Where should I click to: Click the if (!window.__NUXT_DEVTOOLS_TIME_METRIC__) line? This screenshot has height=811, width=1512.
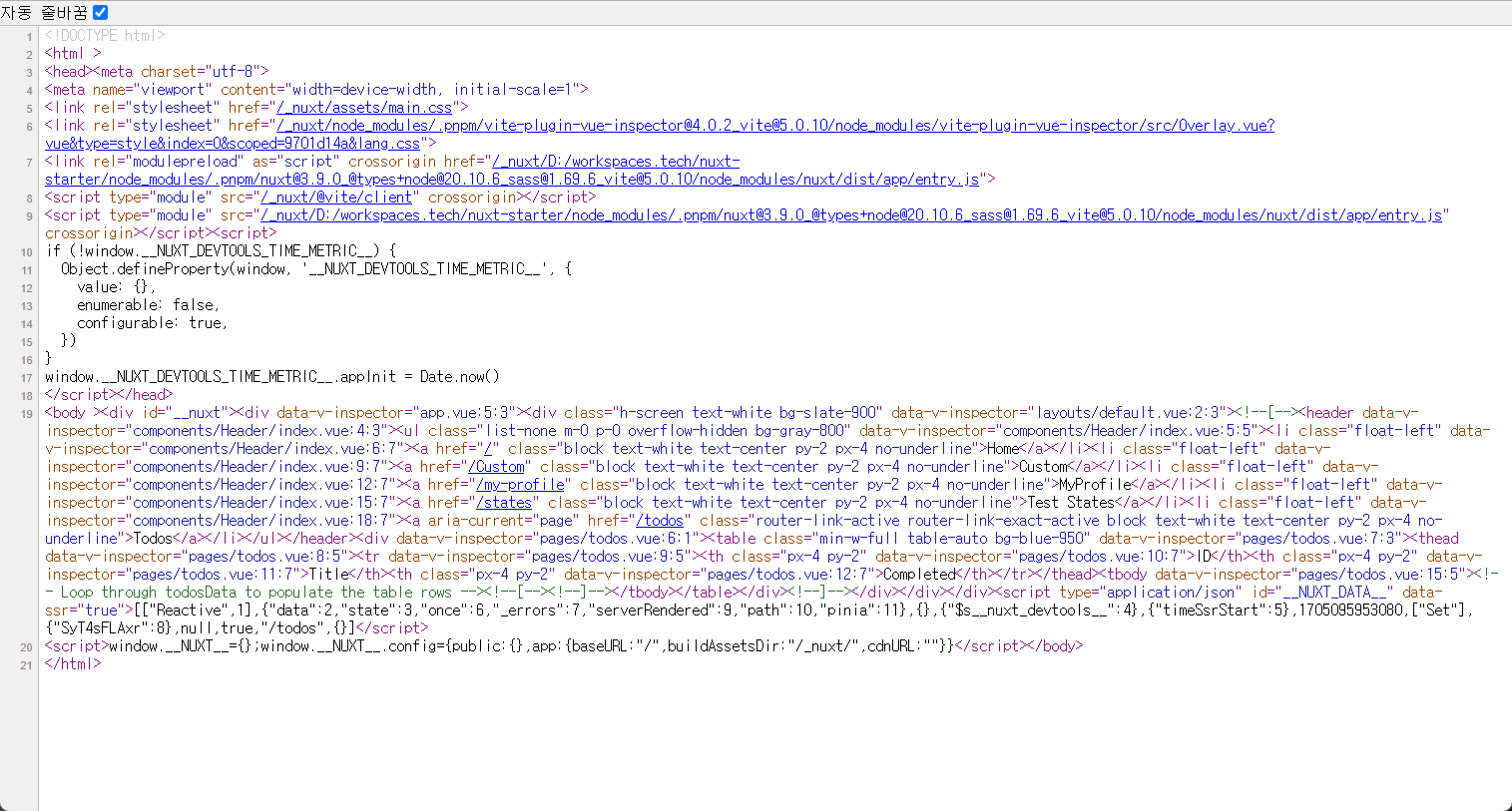click(221, 250)
